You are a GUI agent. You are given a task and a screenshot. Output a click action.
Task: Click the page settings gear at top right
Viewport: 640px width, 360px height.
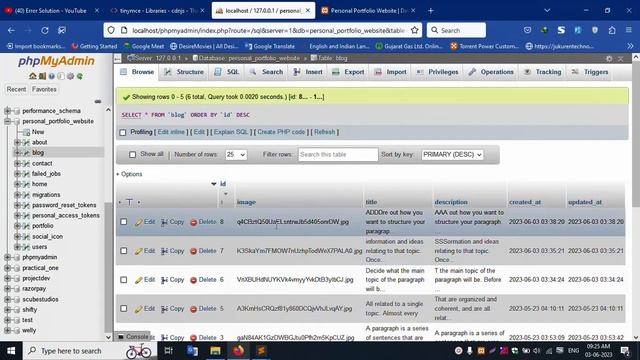[x=609, y=59]
